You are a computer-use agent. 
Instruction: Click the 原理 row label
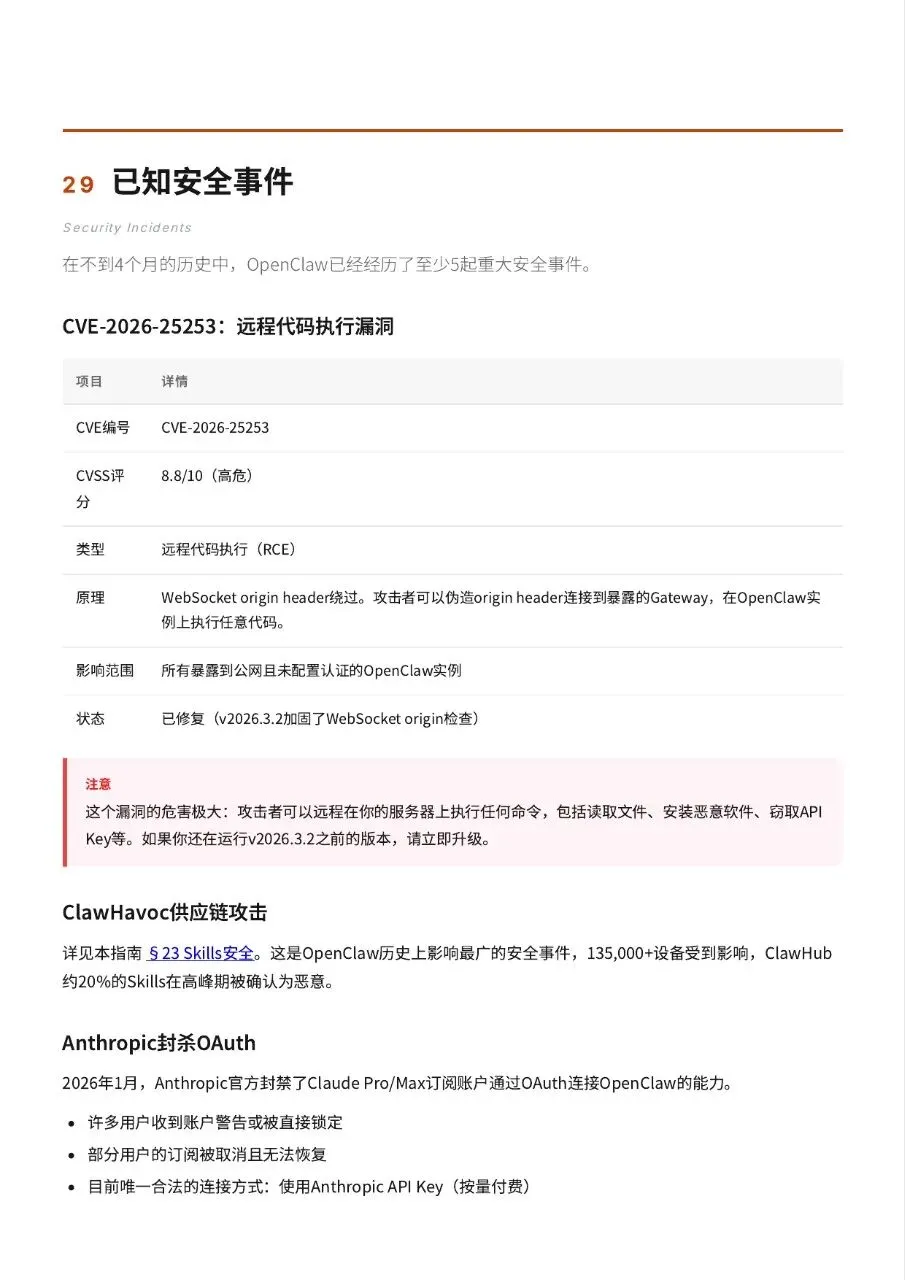pyautogui.click(x=90, y=598)
